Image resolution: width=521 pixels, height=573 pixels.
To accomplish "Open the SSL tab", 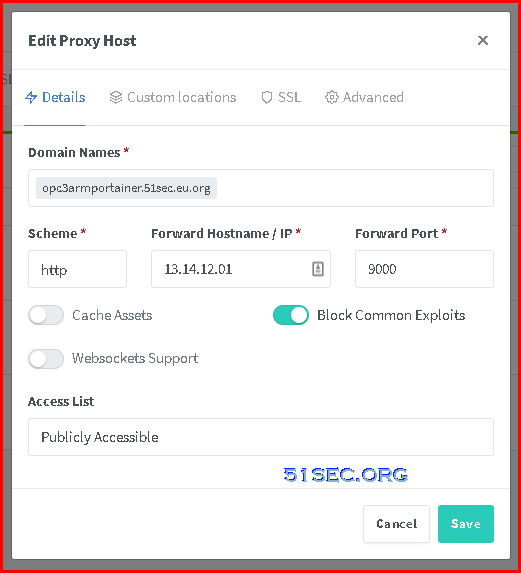I will [x=281, y=97].
